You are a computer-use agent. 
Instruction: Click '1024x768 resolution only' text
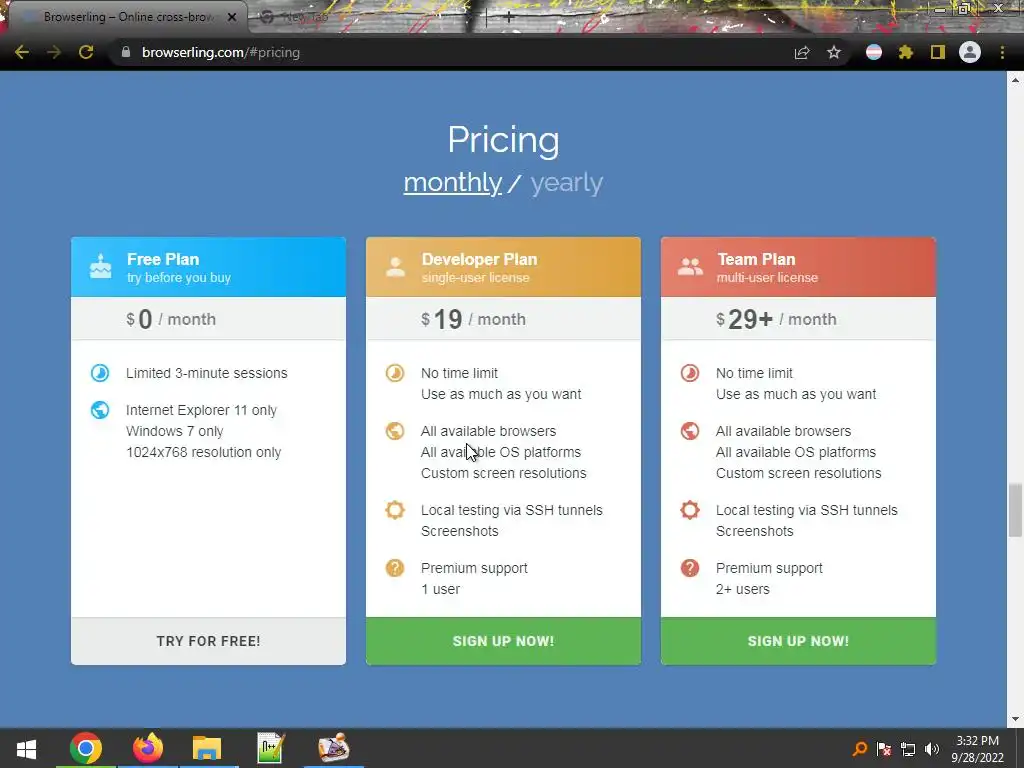[203, 452]
